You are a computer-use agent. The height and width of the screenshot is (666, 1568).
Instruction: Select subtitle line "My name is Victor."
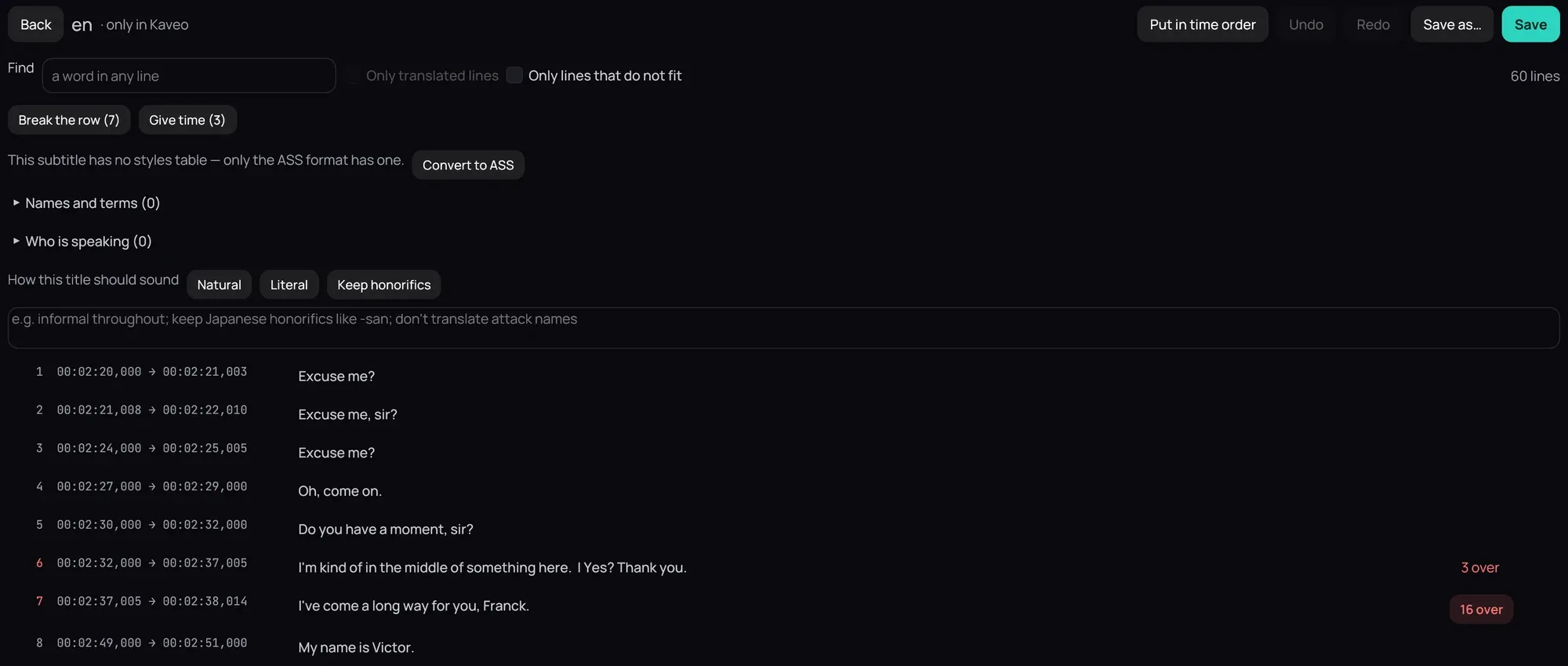point(356,647)
